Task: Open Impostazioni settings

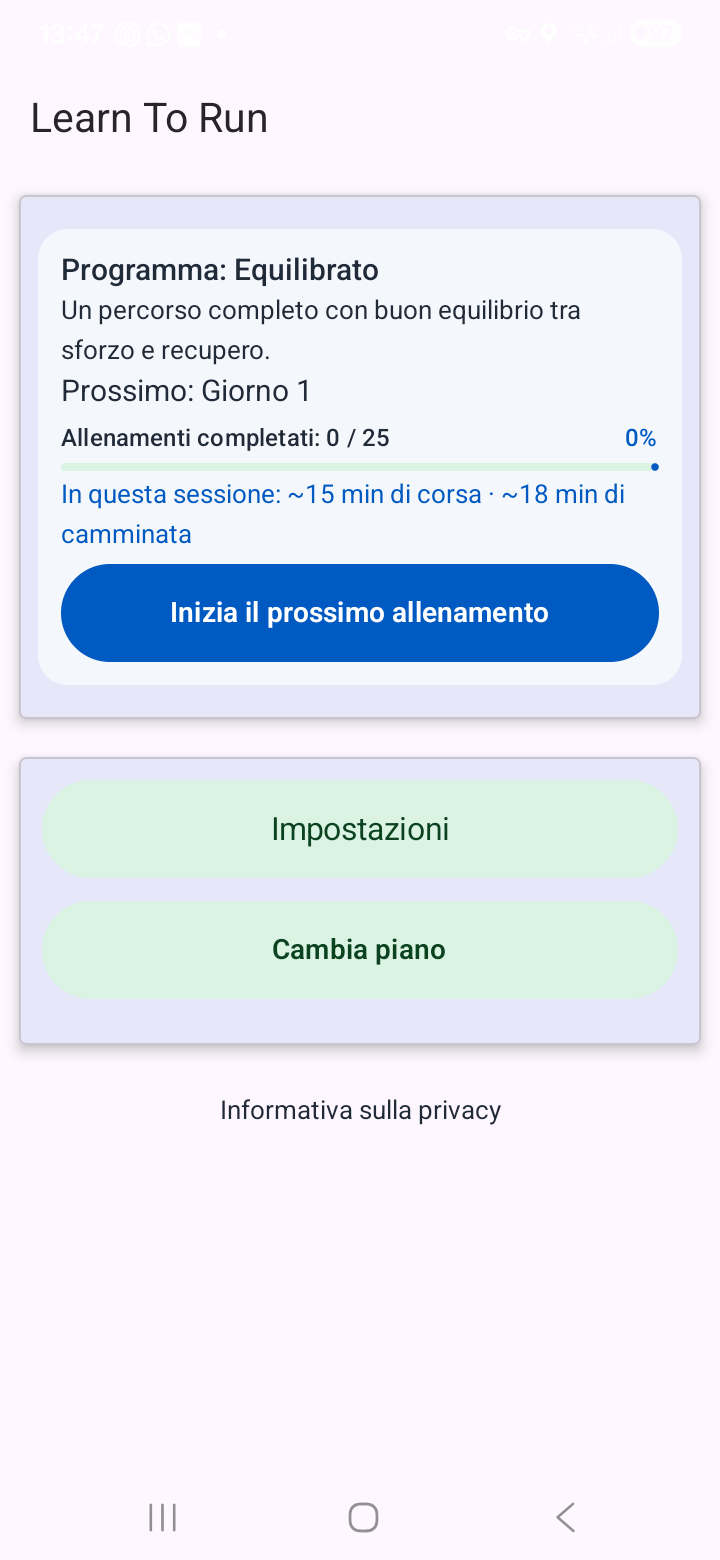Action: coord(360,829)
